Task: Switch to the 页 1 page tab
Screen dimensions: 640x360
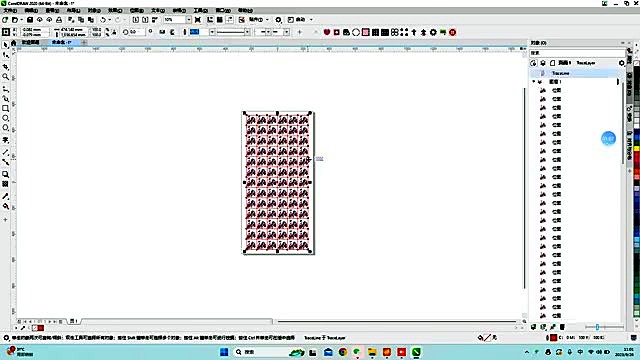Action: (x=73, y=321)
